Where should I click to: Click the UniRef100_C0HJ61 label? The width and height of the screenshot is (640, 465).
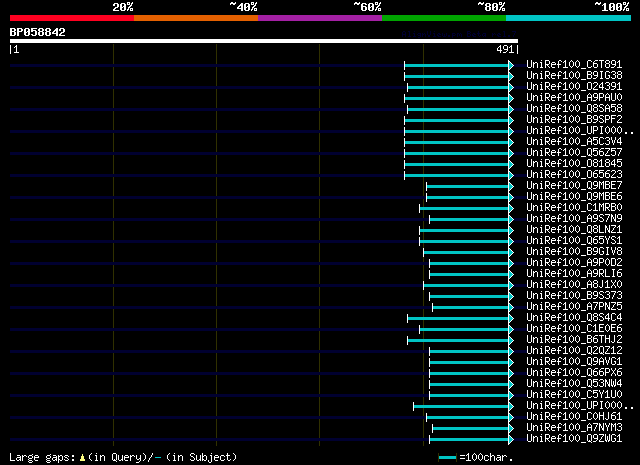point(574,417)
